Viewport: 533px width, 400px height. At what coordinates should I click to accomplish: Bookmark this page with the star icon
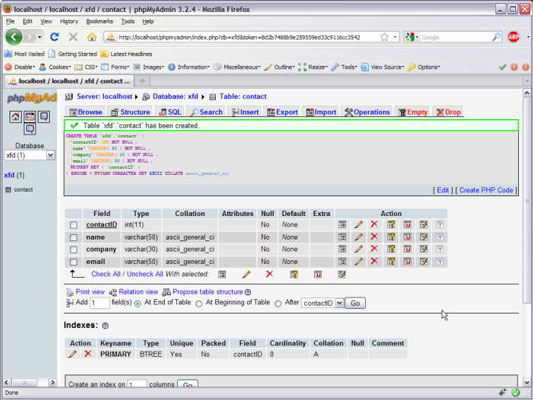(384, 37)
